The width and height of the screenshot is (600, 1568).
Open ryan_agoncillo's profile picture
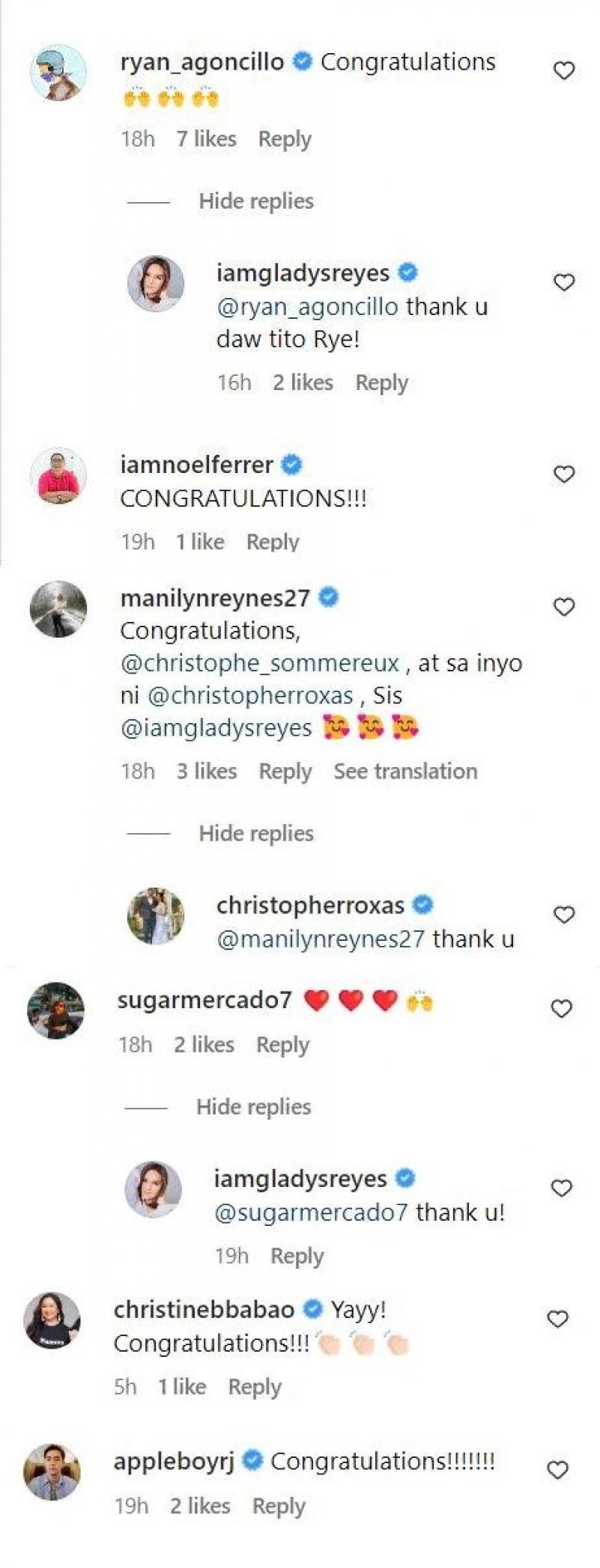(58, 73)
